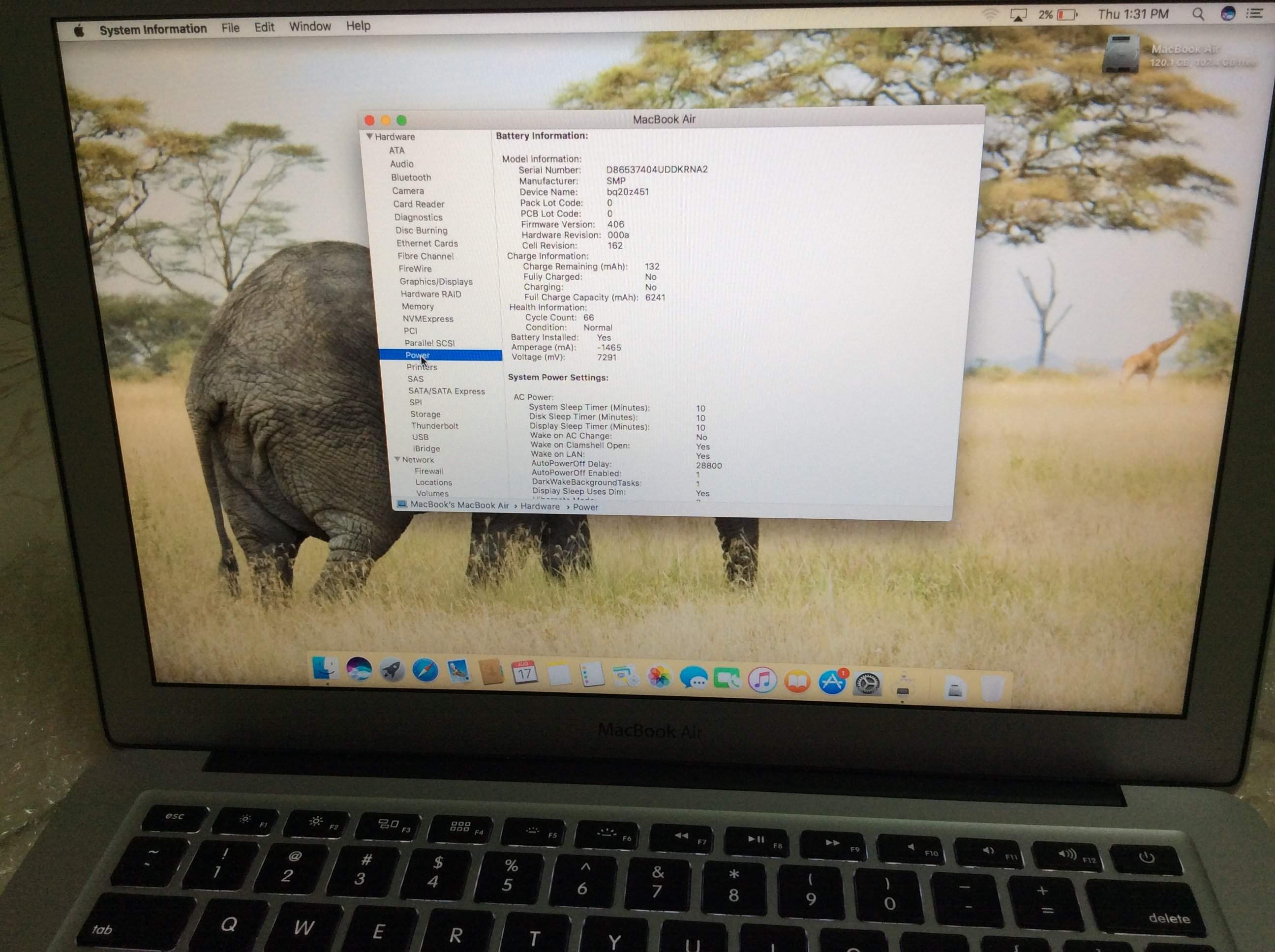Image resolution: width=1275 pixels, height=952 pixels.
Task: Click Full Charge Capacity value 6241
Action: point(655,297)
